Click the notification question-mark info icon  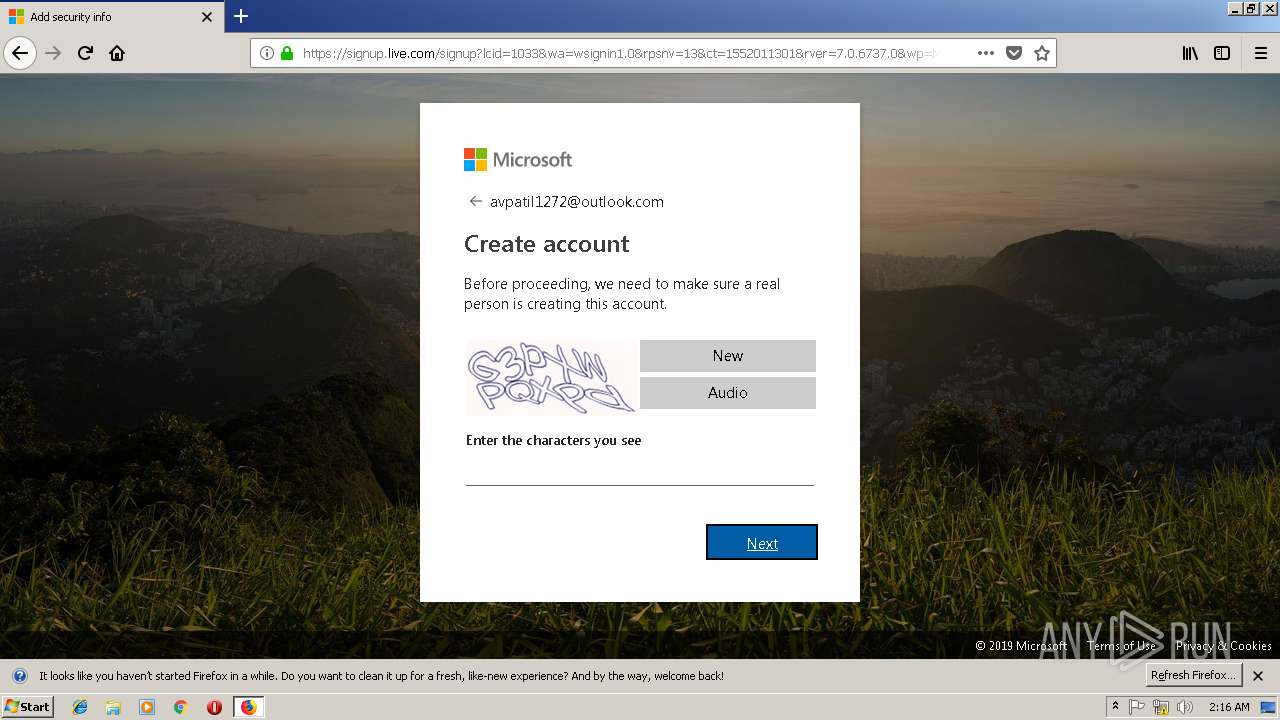coord(20,676)
